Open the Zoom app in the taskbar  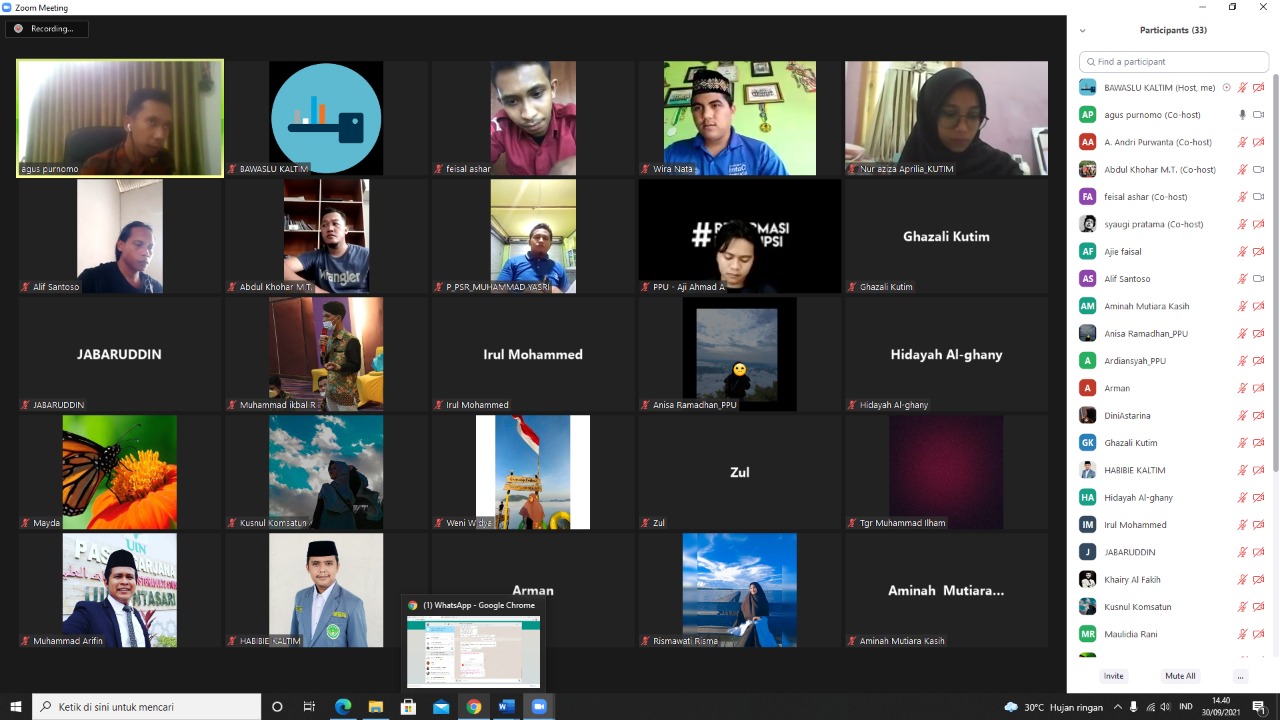coord(539,707)
